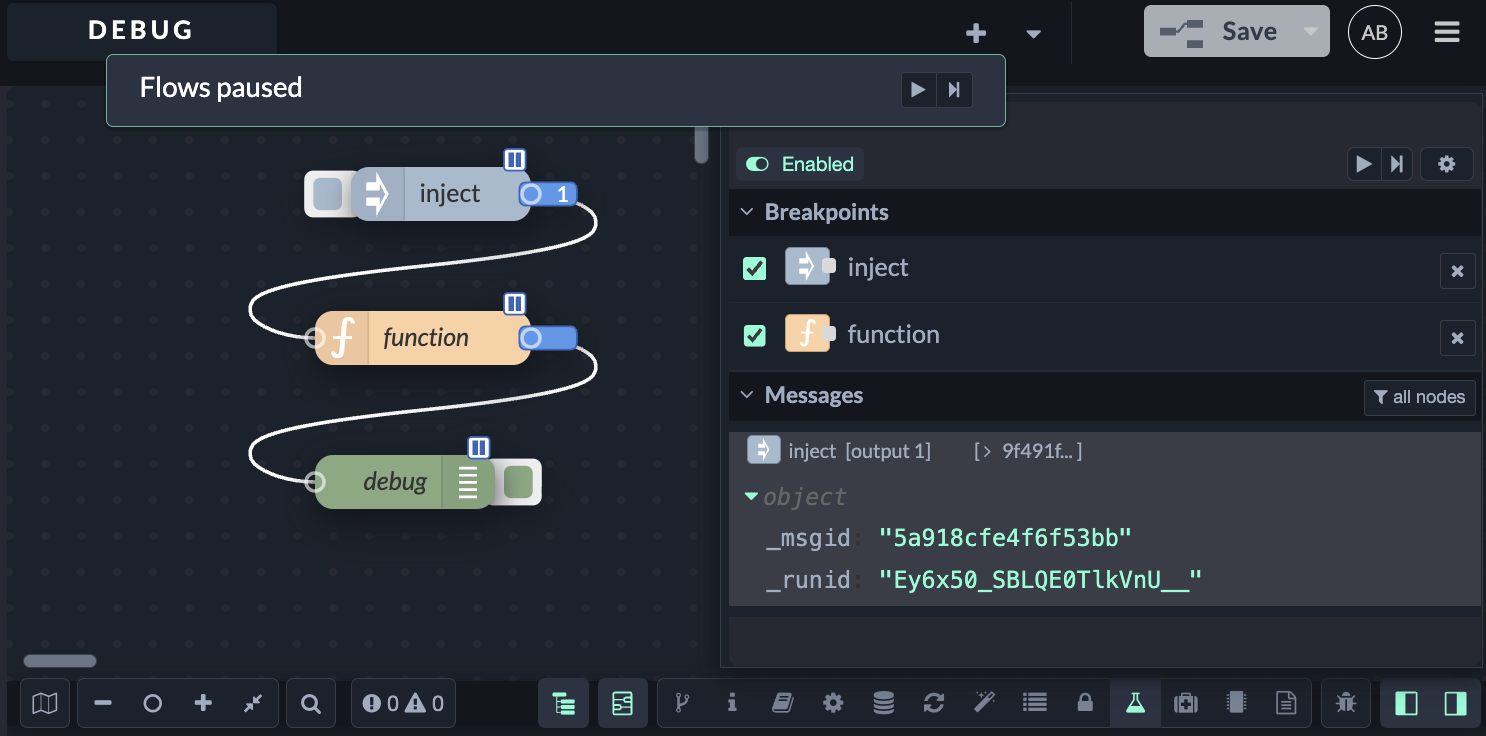Open the AB user account menu
The width and height of the screenshot is (1486, 736).
[x=1375, y=32]
